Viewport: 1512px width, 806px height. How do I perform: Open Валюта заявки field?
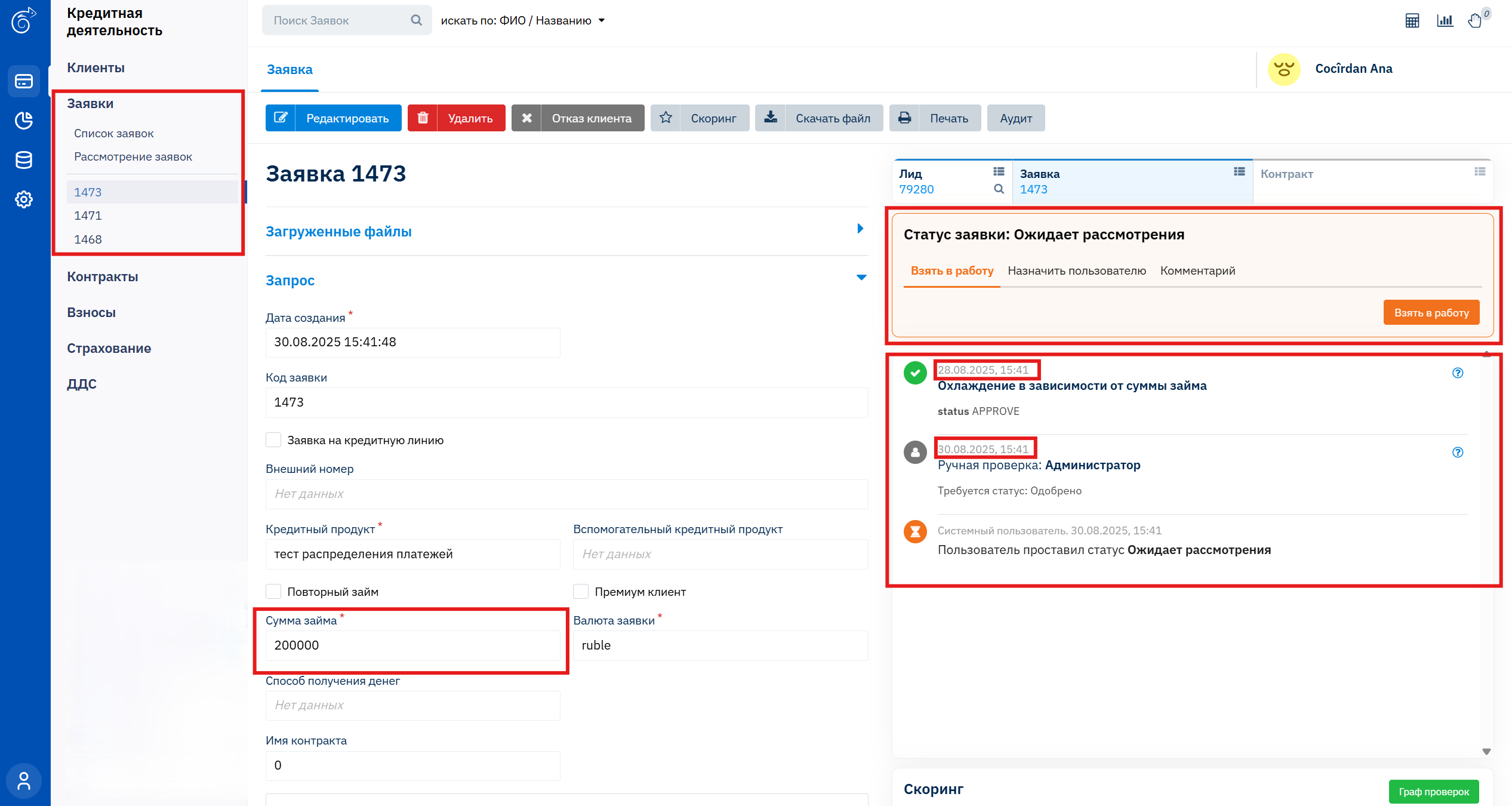720,645
